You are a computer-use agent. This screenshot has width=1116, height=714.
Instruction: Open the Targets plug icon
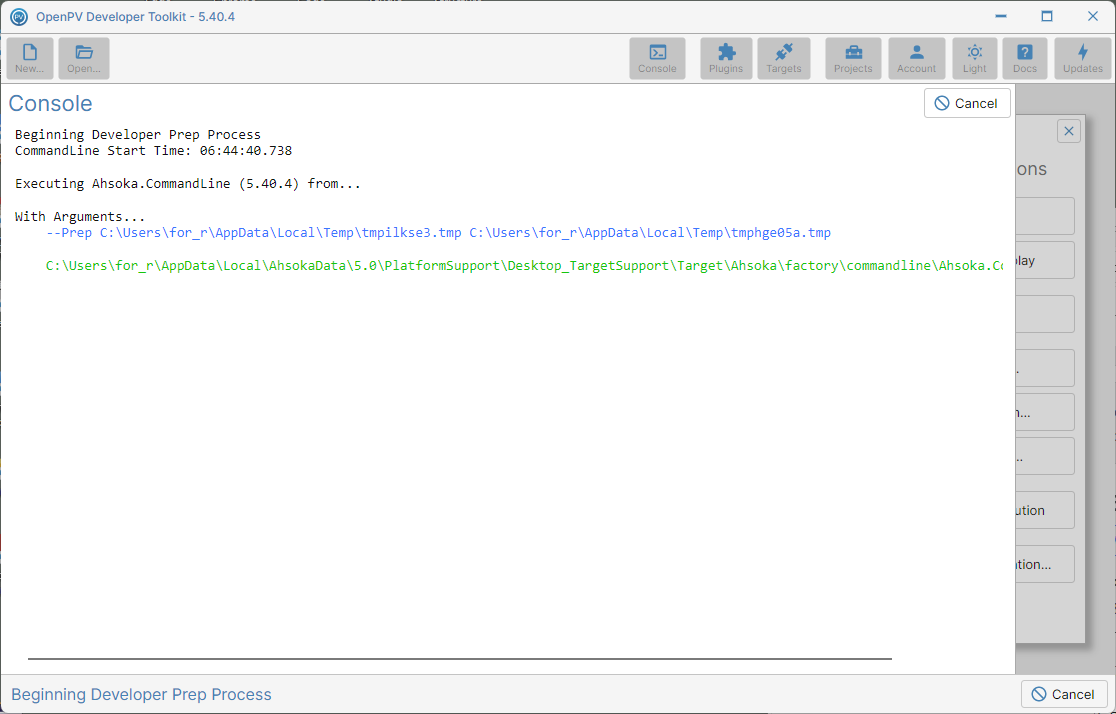784,58
